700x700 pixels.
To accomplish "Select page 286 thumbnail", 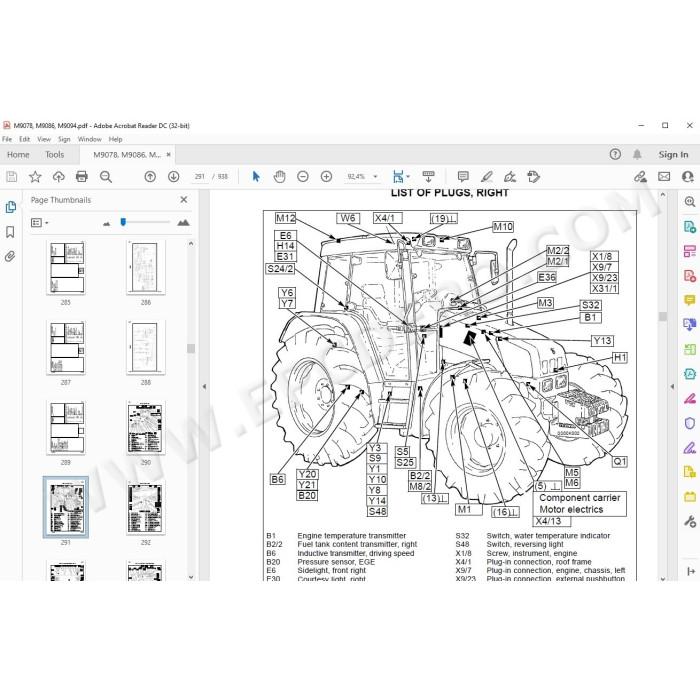I will [x=146, y=267].
